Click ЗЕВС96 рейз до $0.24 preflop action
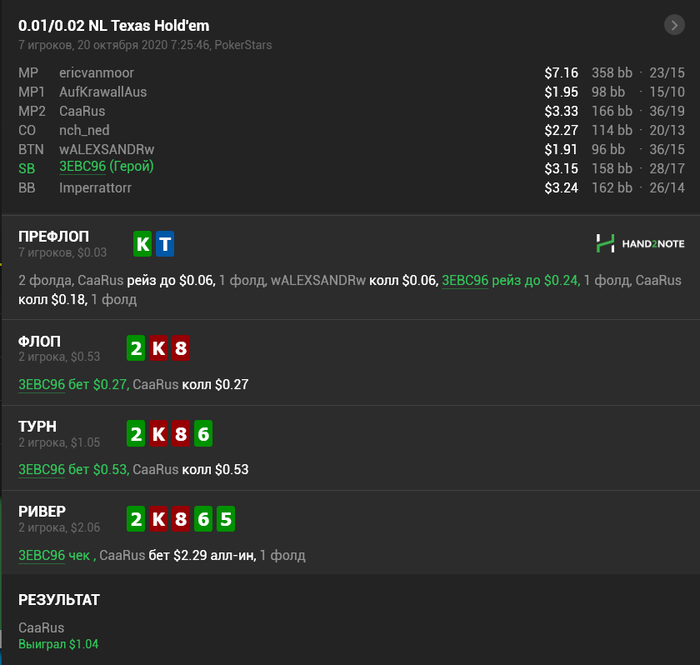 point(511,280)
